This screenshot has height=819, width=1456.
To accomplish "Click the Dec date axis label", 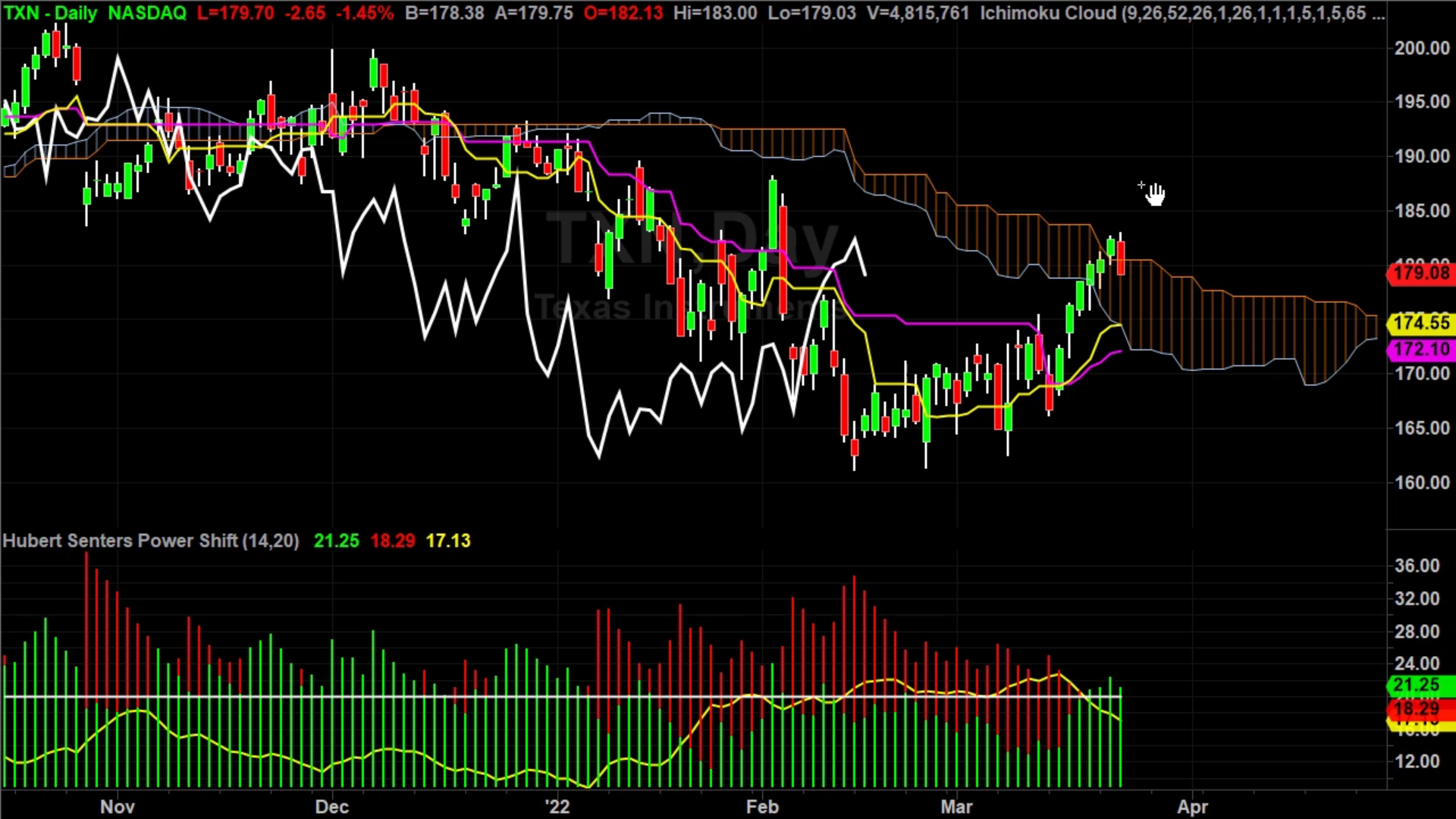I will [x=332, y=806].
